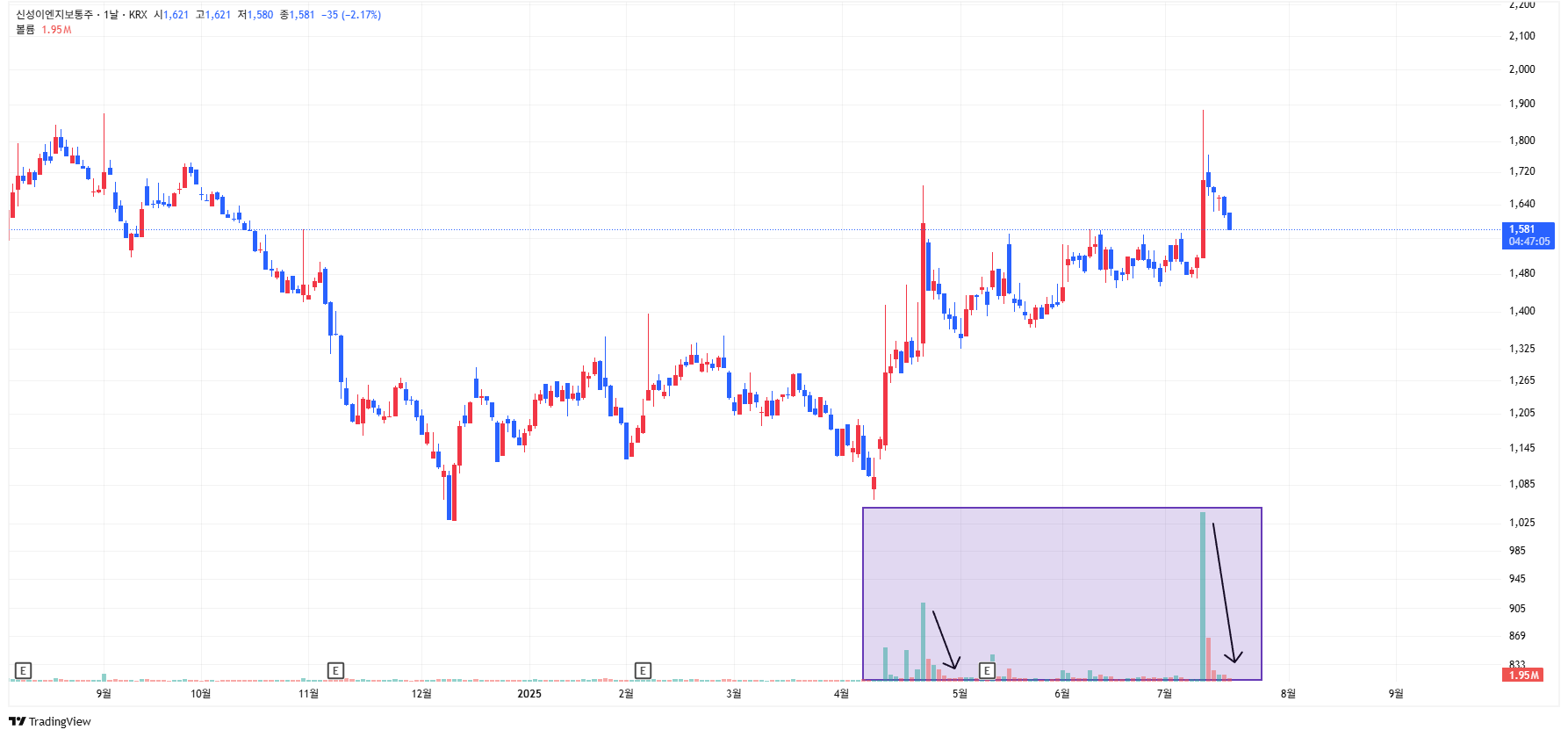Click the change value -35 (-2.17%)
Image resolution: width=1568 pixels, height=737 pixels.
(x=351, y=15)
